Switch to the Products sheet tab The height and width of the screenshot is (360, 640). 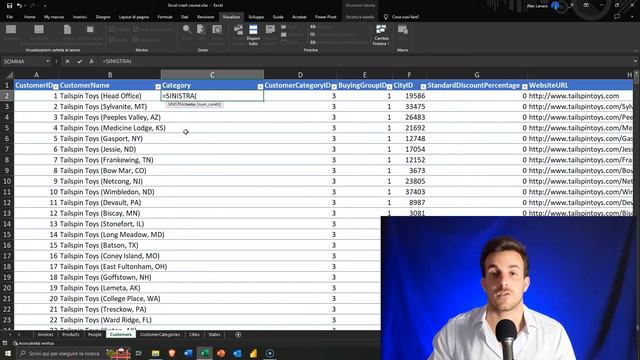71,335
